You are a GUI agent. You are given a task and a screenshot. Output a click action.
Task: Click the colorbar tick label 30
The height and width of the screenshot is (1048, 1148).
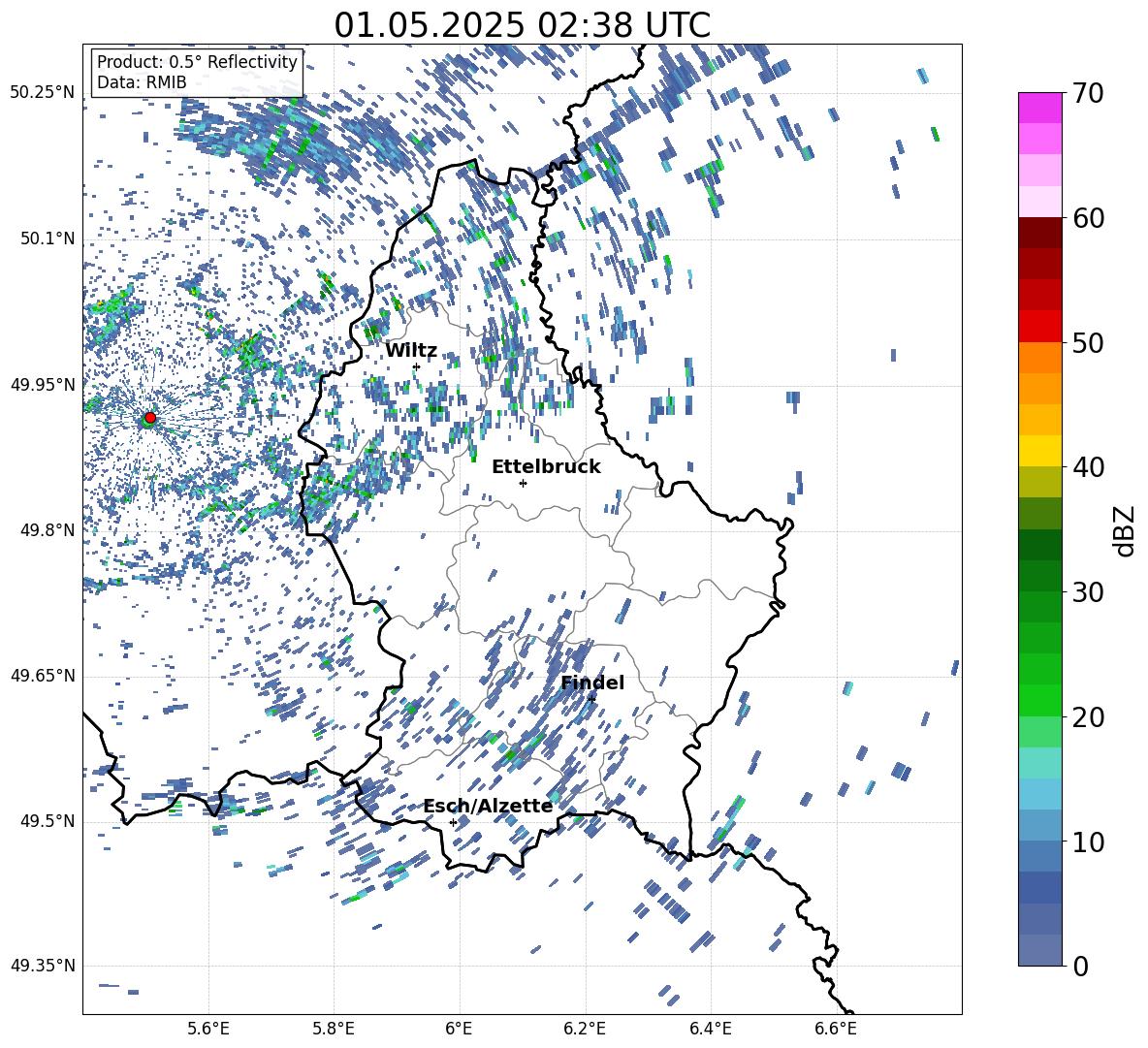point(1088,592)
